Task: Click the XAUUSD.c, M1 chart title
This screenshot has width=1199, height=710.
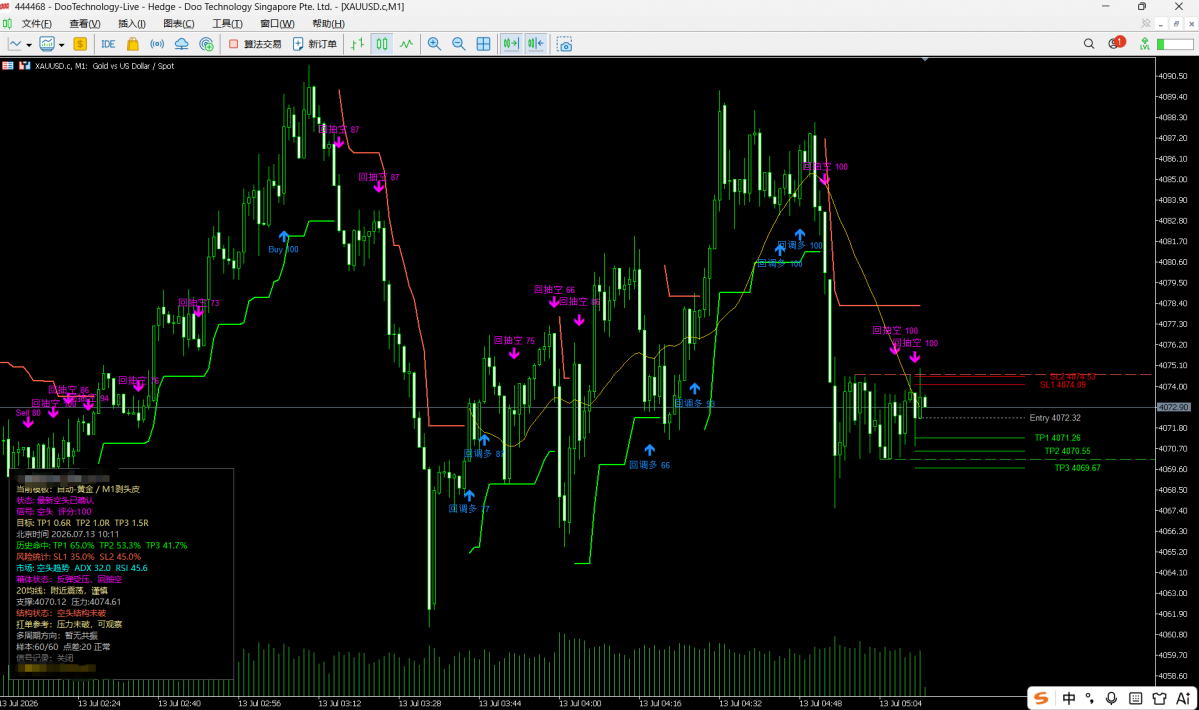Action: pos(105,66)
